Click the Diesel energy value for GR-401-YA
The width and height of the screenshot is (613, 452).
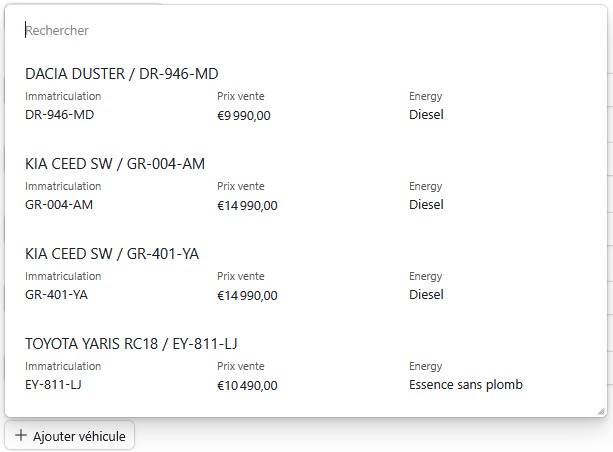(x=426, y=295)
